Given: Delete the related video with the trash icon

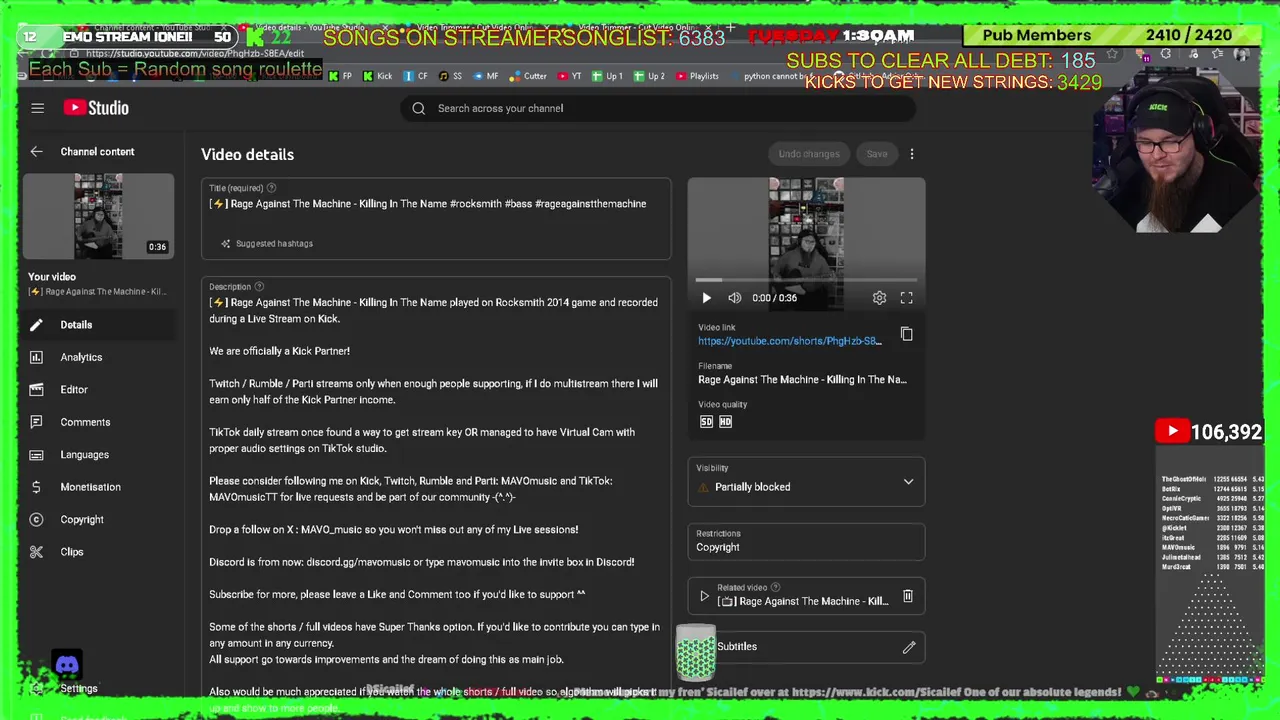Looking at the screenshot, I should tap(908, 596).
